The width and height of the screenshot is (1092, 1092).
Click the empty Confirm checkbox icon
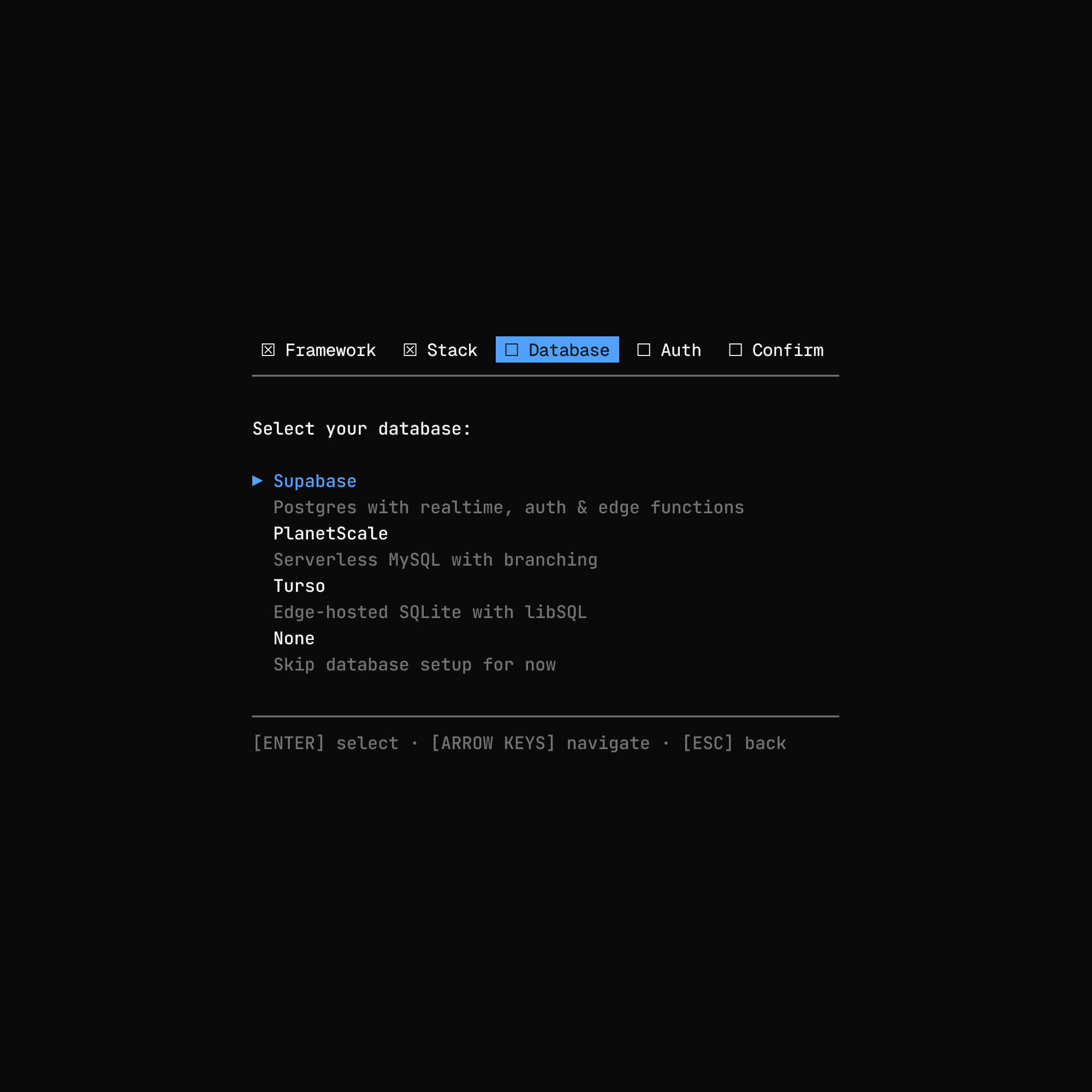(x=735, y=350)
